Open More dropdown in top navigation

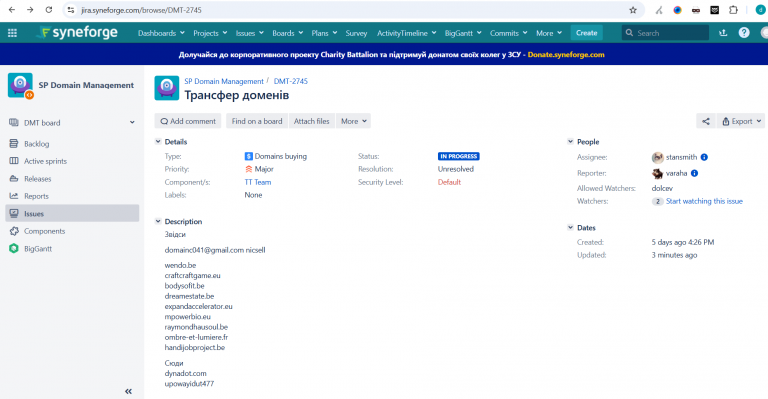point(549,33)
